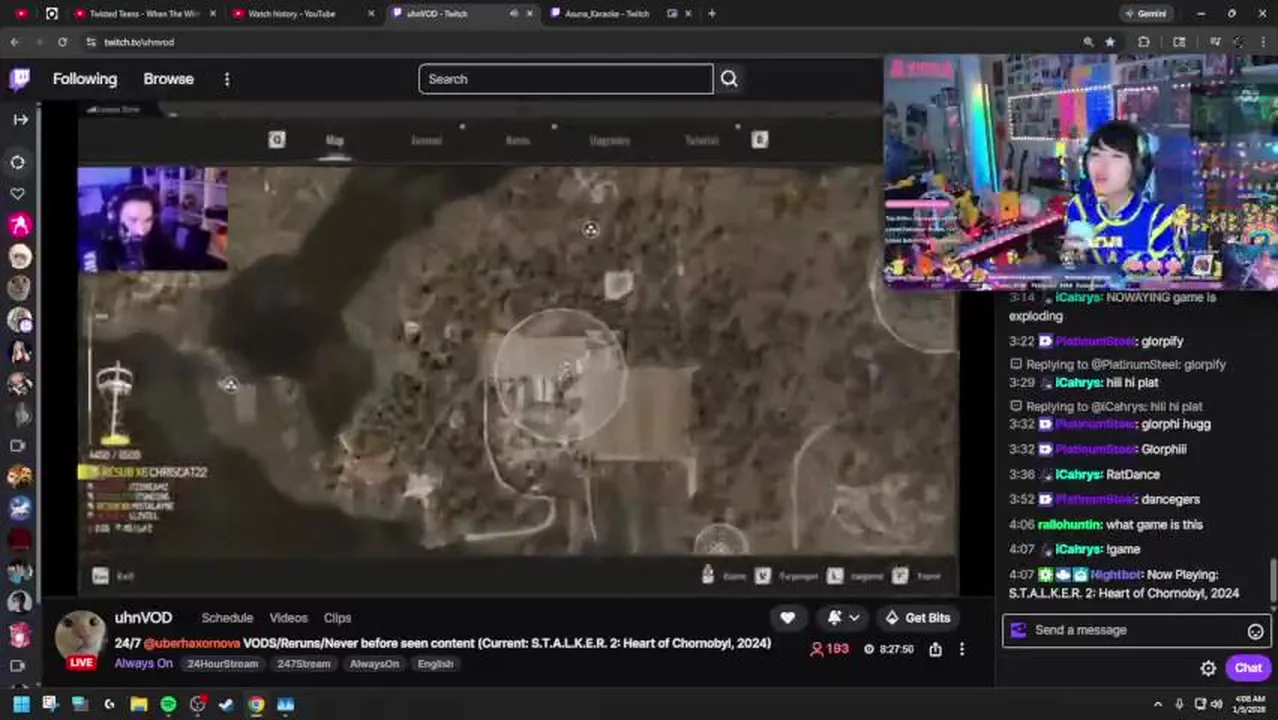The width and height of the screenshot is (1278, 720).
Task: Open the Windows Start menu
Action: coord(21,704)
